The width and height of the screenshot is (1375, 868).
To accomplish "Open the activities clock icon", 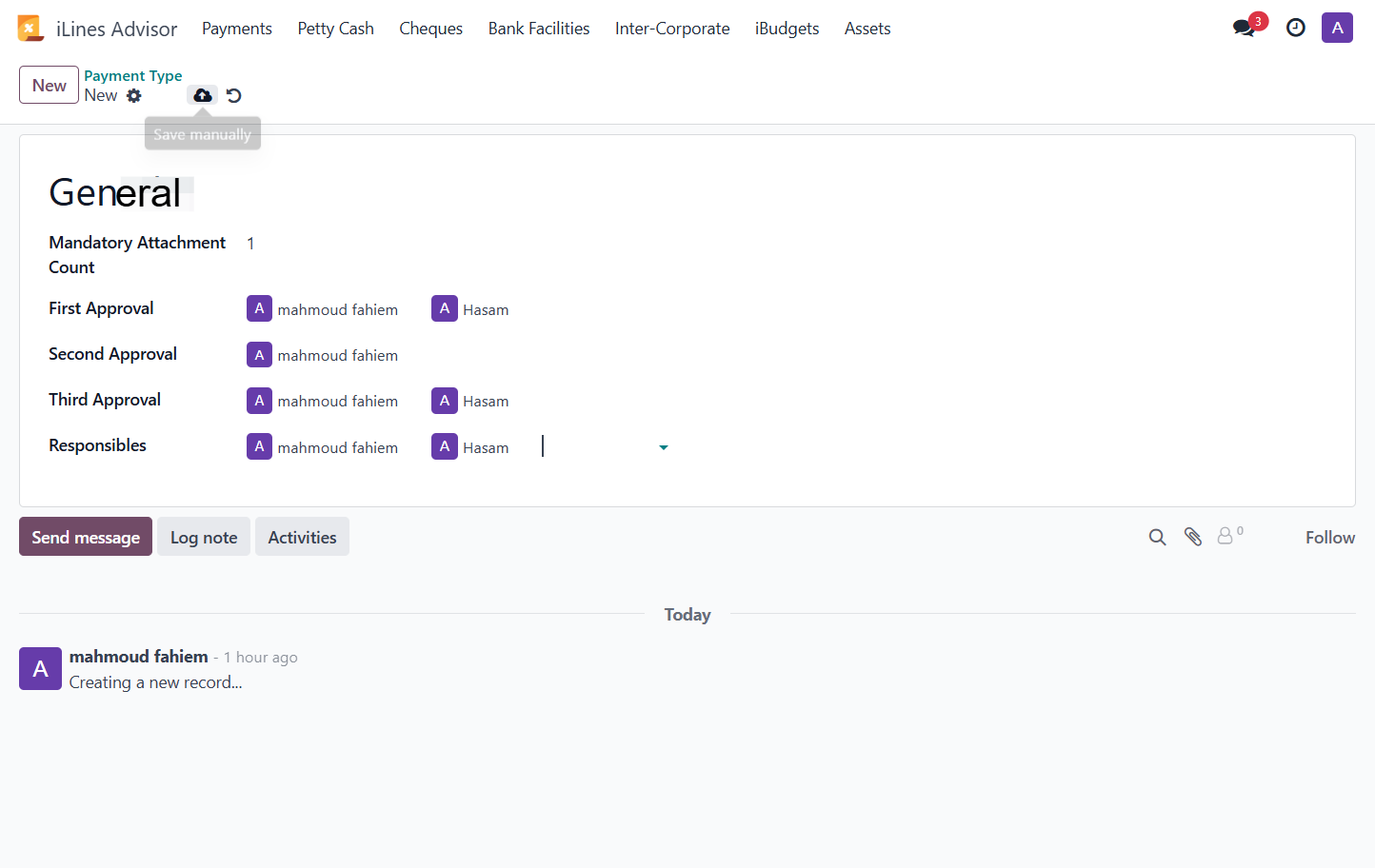I will [x=1296, y=28].
